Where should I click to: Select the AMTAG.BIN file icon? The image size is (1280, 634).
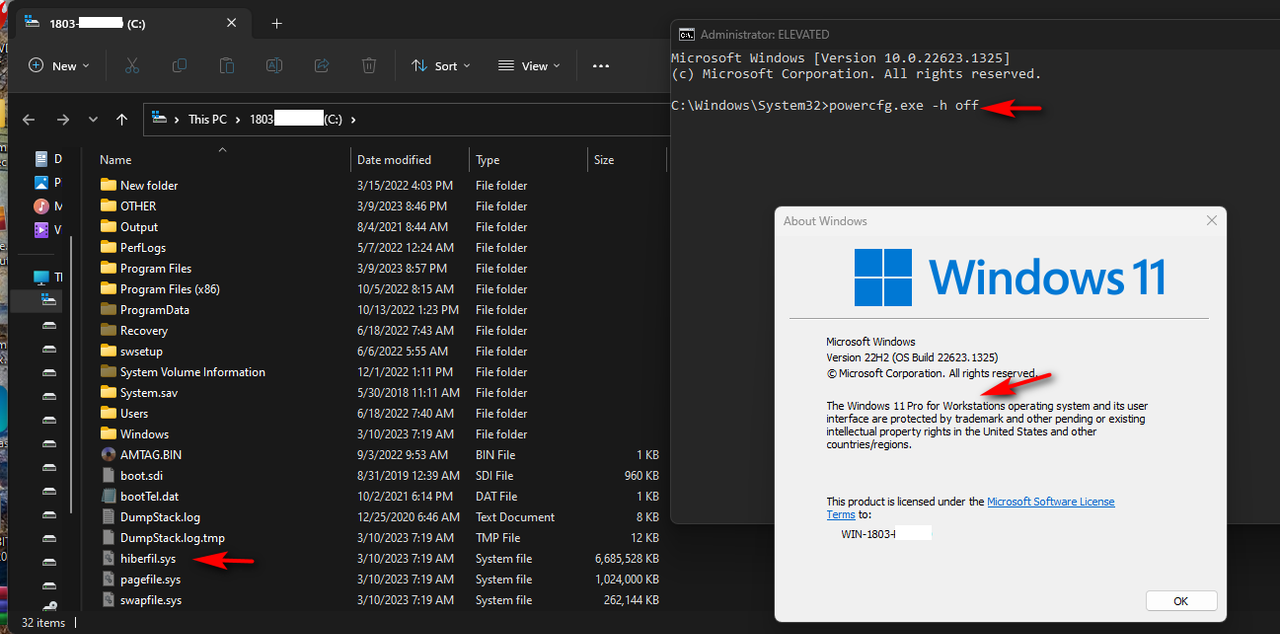pyautogui.click(x=109, y=455)
